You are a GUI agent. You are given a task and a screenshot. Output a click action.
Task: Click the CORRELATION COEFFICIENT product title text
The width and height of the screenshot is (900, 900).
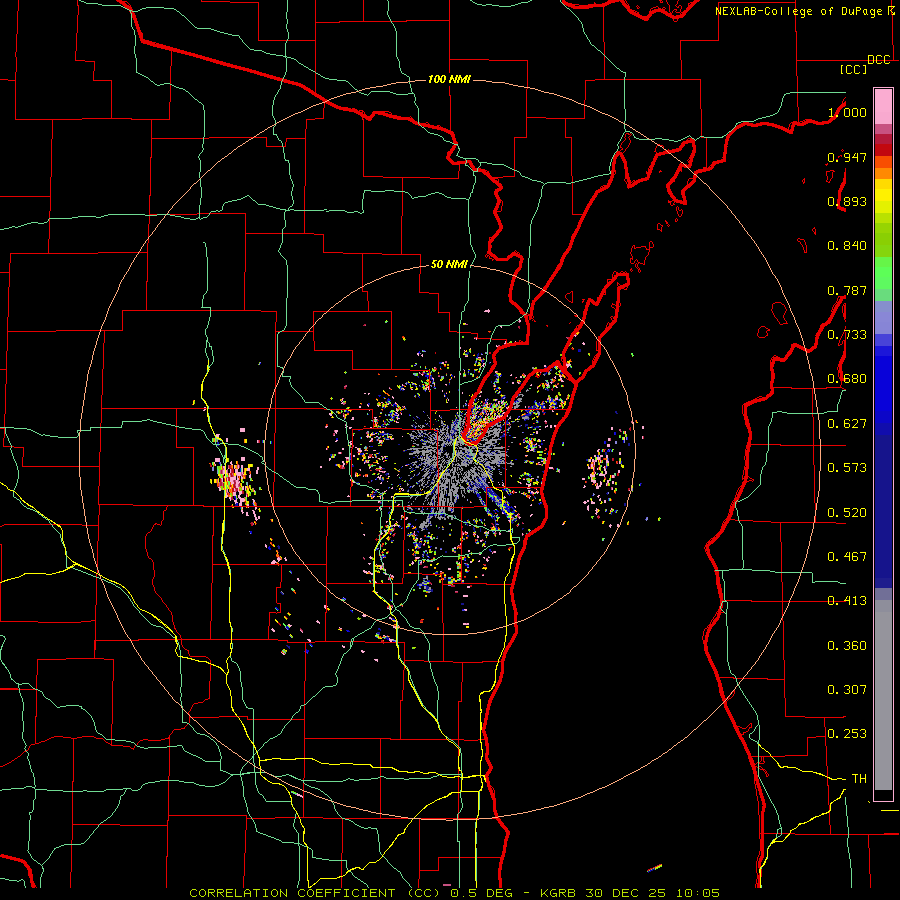pos(293,893)
